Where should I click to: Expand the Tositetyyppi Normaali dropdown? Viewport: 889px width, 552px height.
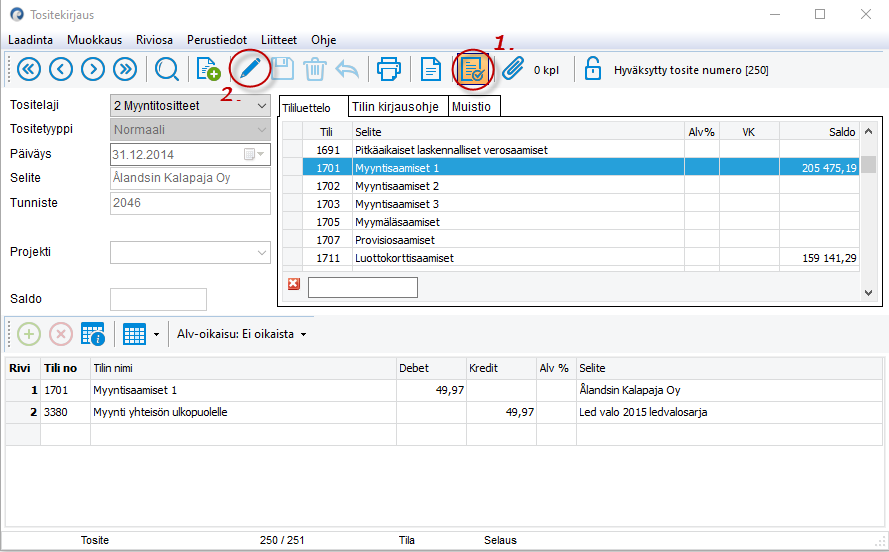[261, 130]
